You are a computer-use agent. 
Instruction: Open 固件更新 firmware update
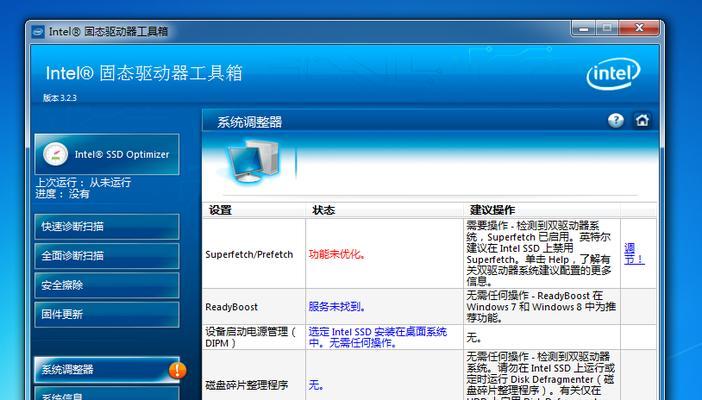click(x=107, y=314)
